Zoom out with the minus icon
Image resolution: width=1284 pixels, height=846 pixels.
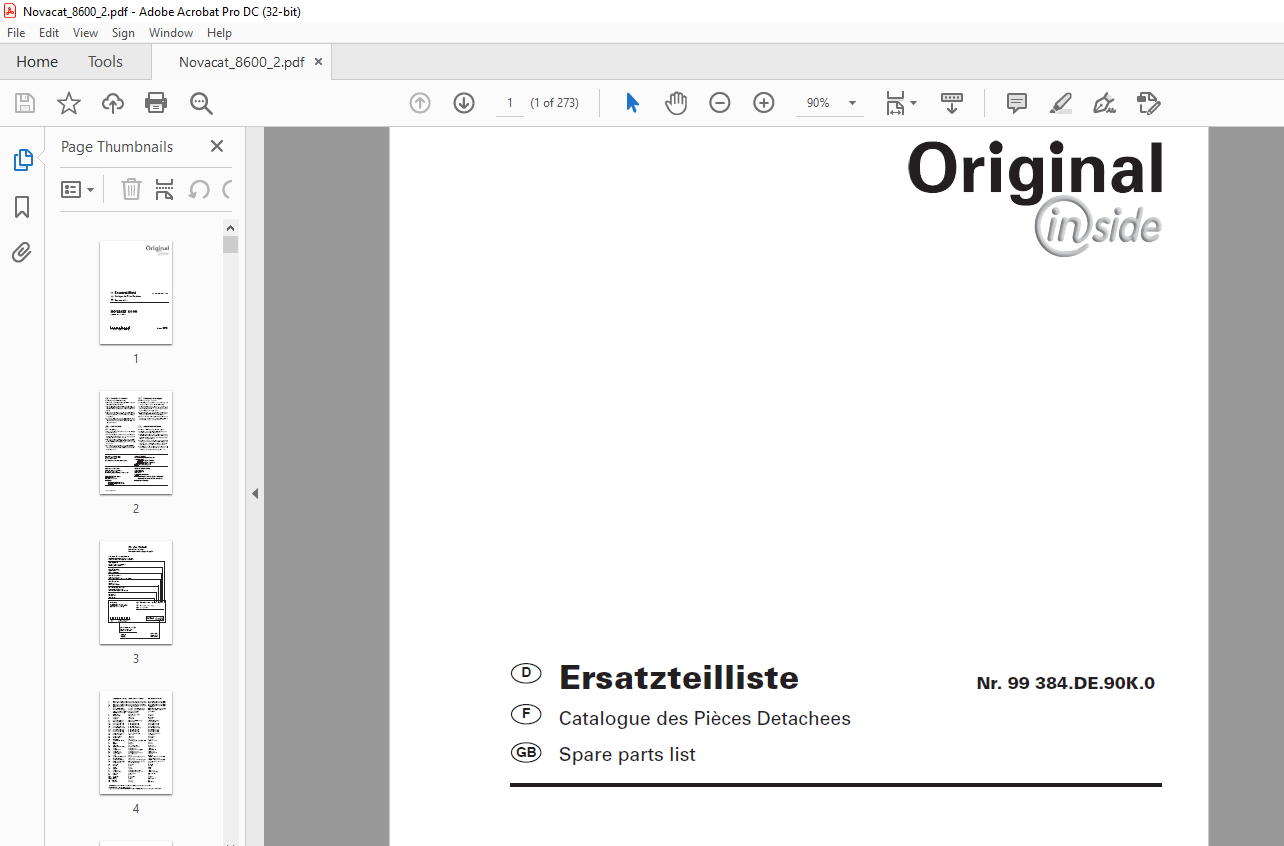(720, 103)
